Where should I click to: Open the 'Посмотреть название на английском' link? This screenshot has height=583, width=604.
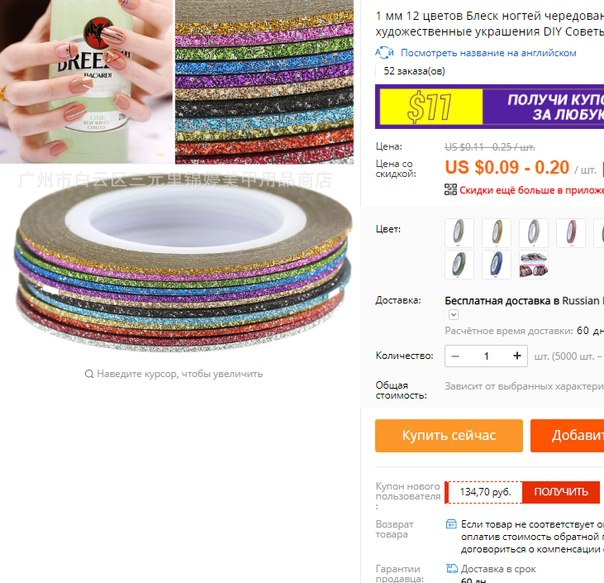tap(488, 53)
